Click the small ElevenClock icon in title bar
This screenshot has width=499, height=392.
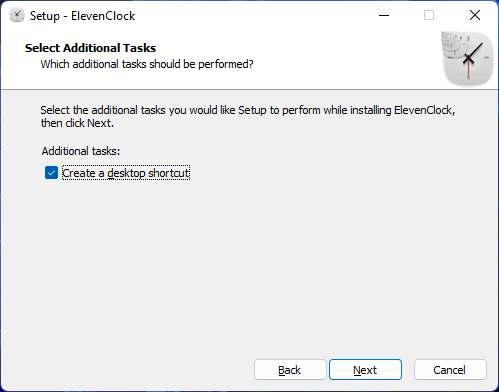point(17,15)
